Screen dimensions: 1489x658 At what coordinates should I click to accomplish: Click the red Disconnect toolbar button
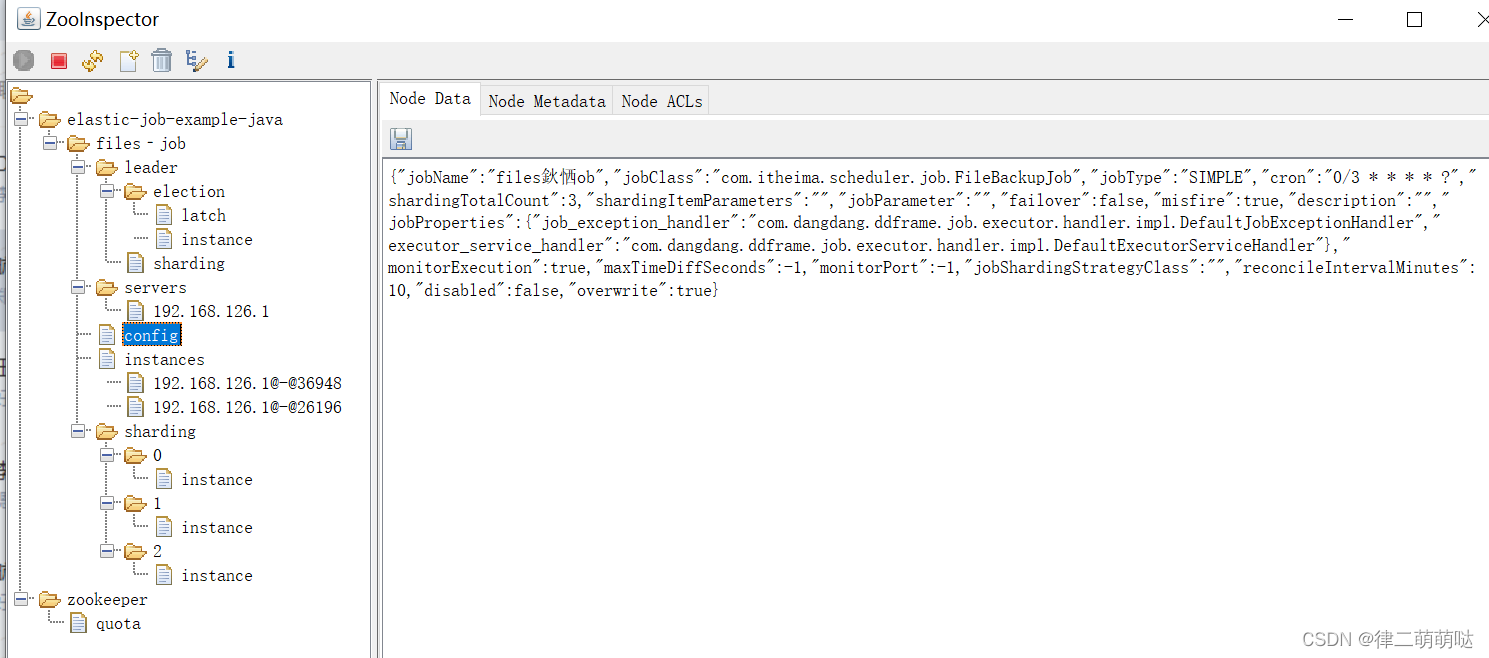tap(59, 61)
